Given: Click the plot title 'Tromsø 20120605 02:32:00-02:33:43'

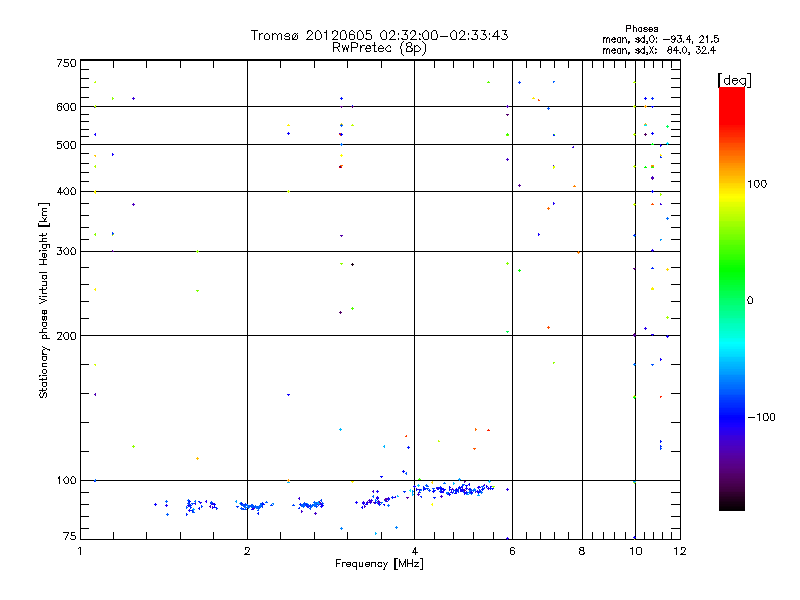Looking at the screenshot, I should [379, 35].
